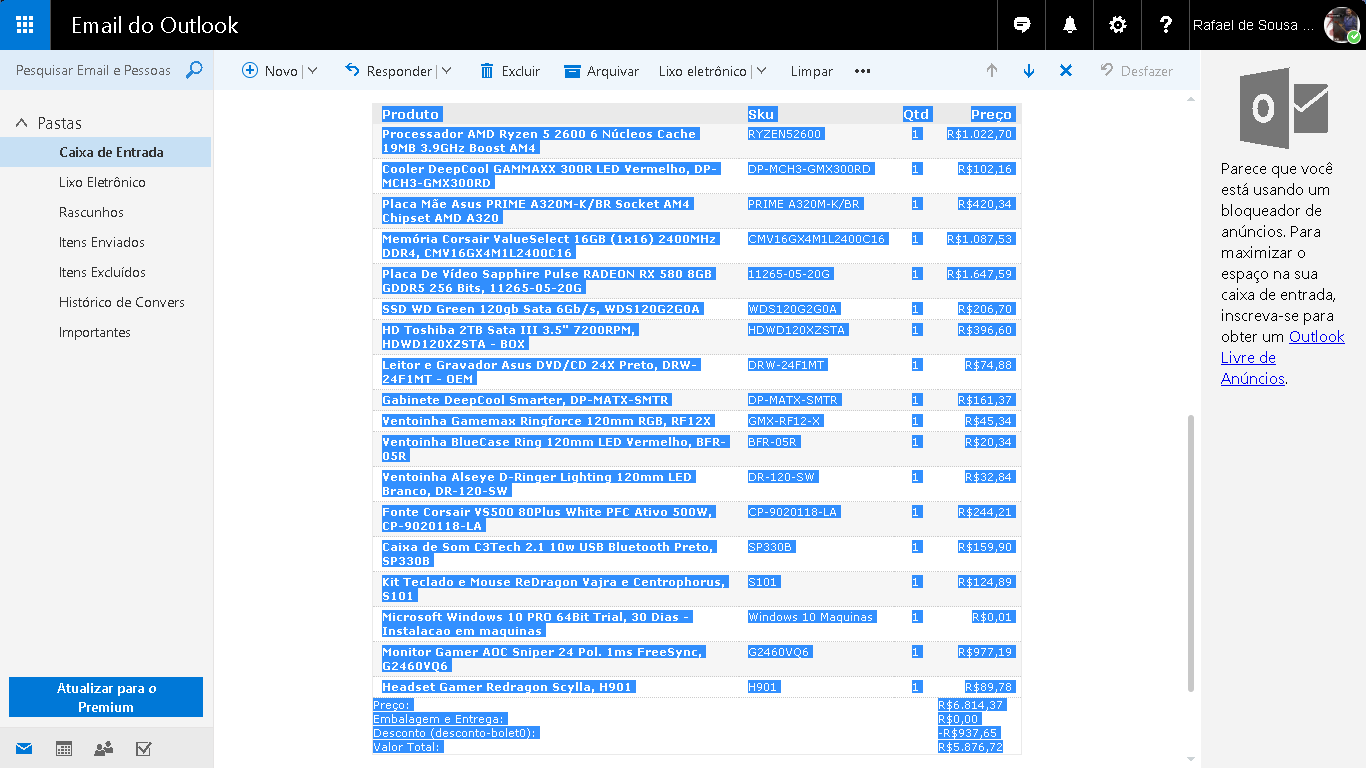Click Windows 10 Maquinas SKU cell
The width and height of the screenshot is (1366, 768).
pyautogui.click(x=811, y=617)
